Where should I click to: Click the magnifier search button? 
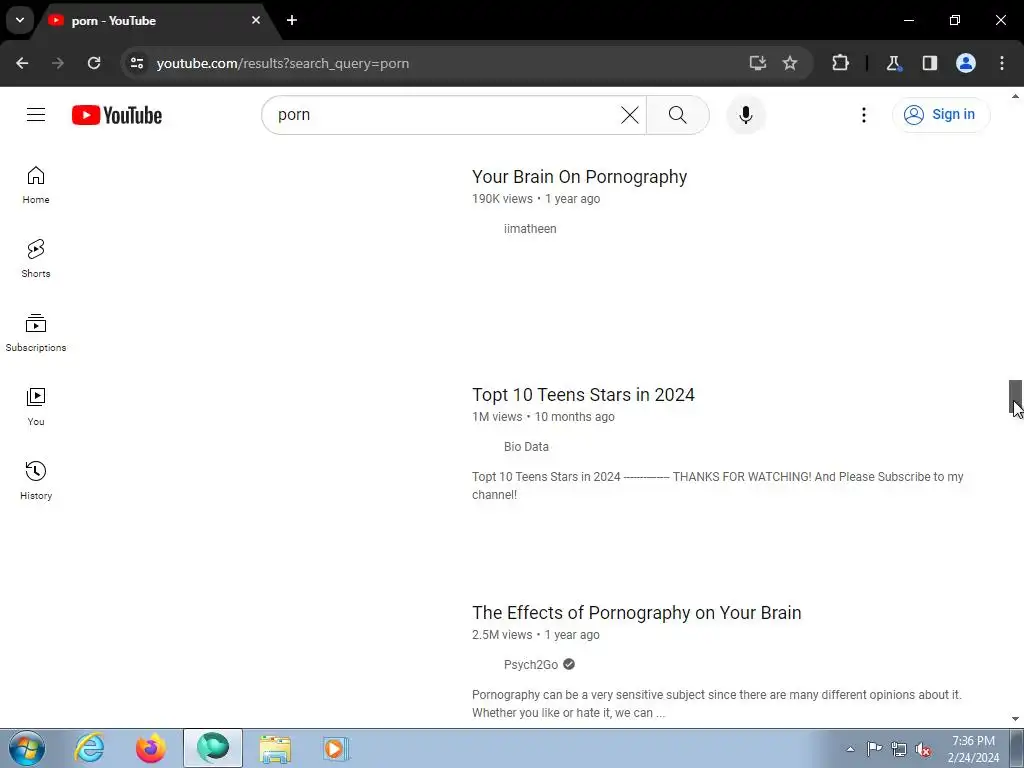click(677, 115)
